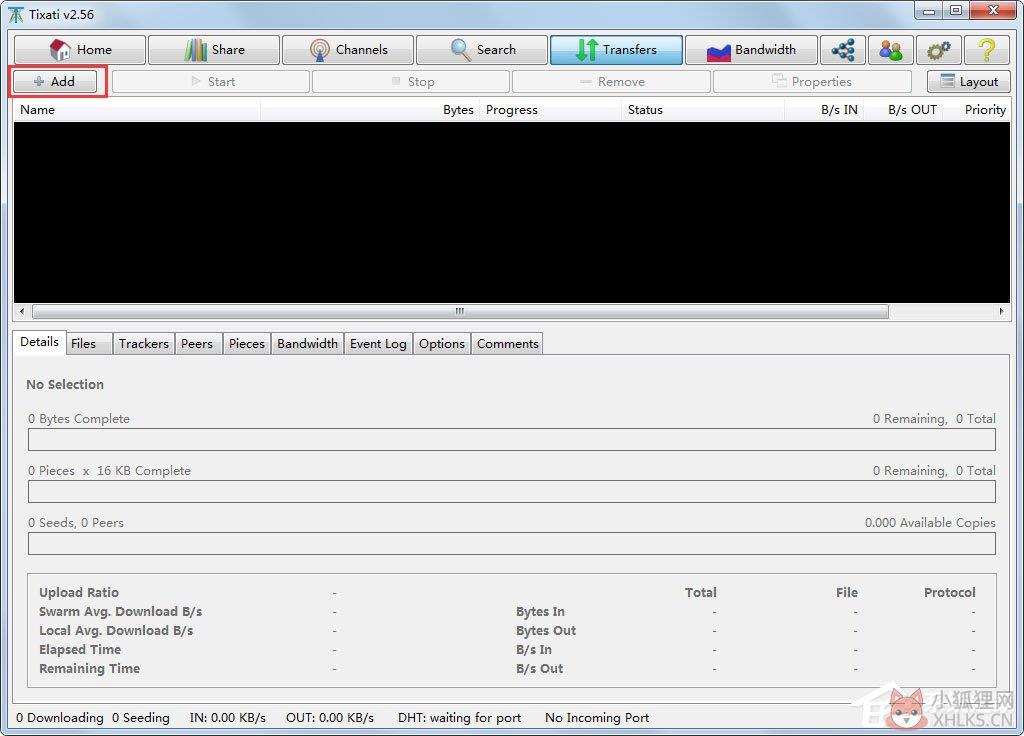Click the Layout button

tap(968, 82)
